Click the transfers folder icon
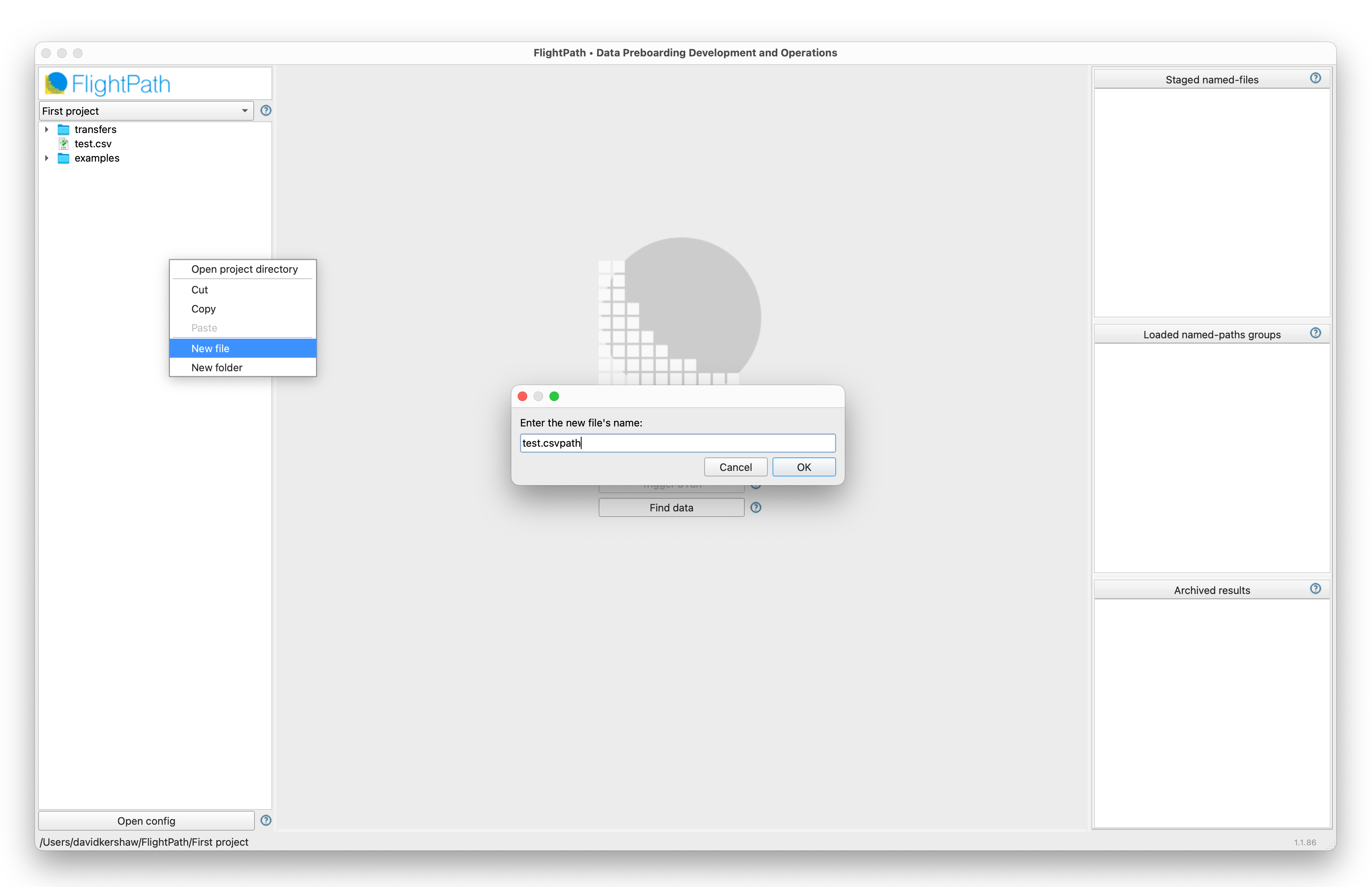This screenshot has width=1372, height=887. tap(64, 129)
